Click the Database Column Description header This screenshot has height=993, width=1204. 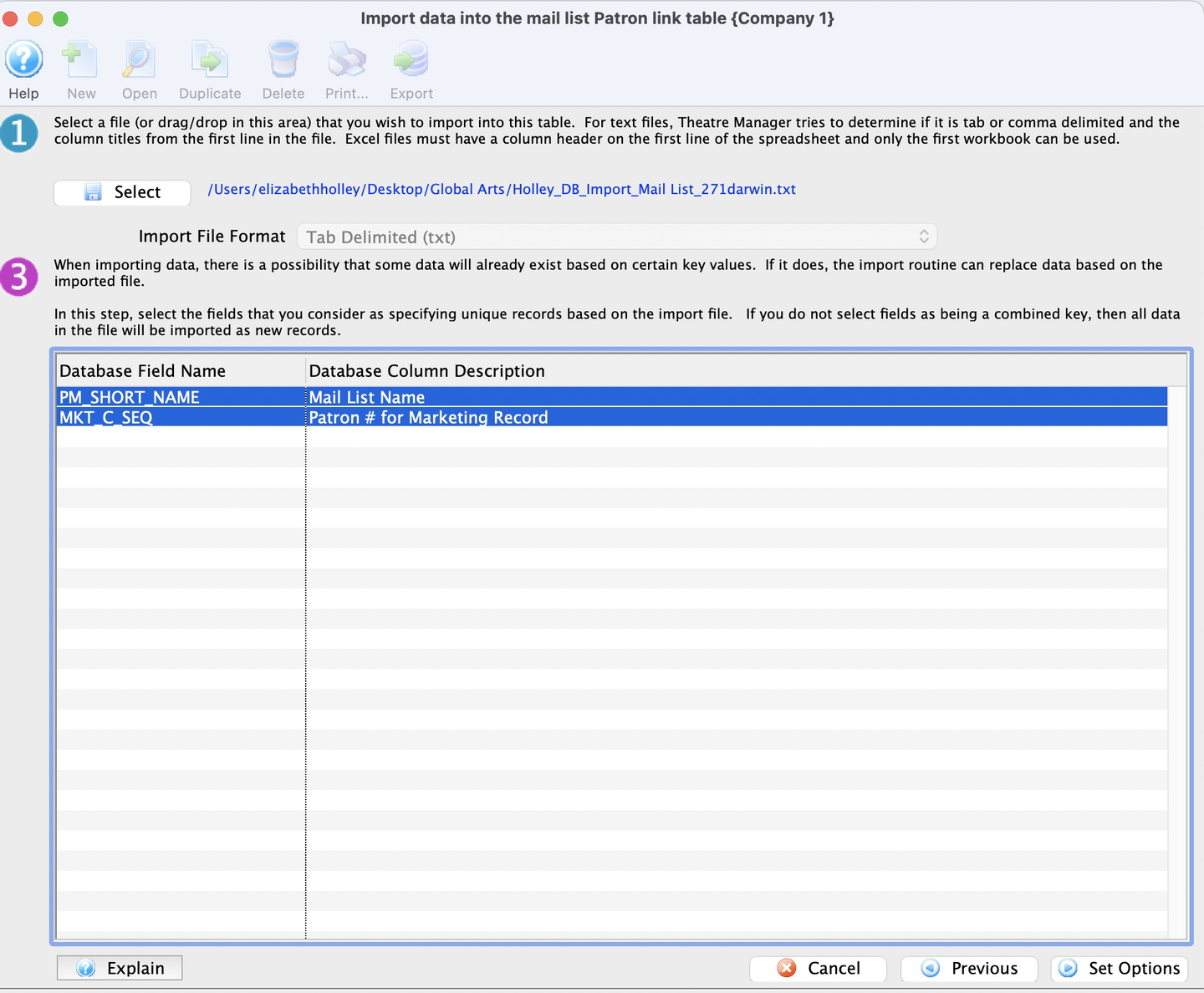pos(746,370)
